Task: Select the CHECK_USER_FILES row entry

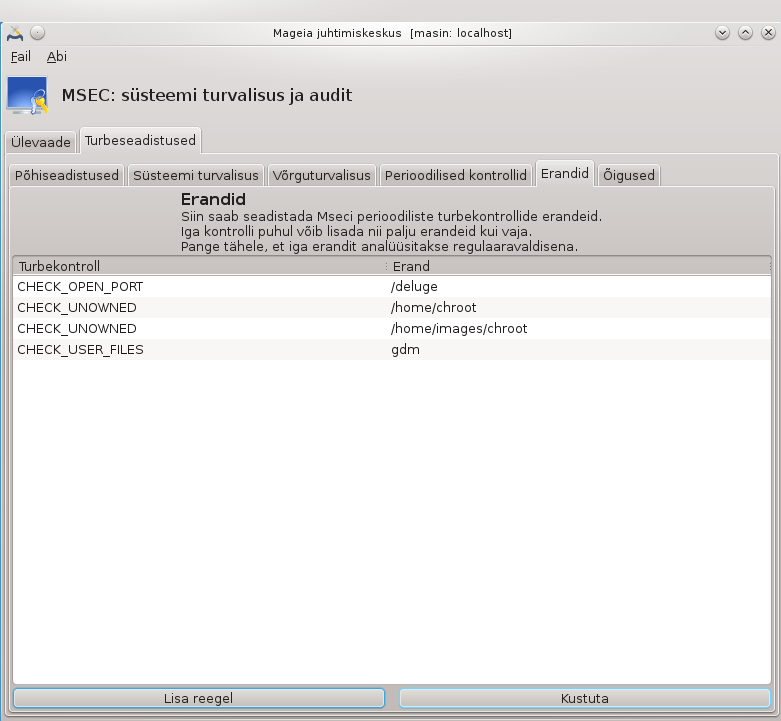Action: pos(80,350)
